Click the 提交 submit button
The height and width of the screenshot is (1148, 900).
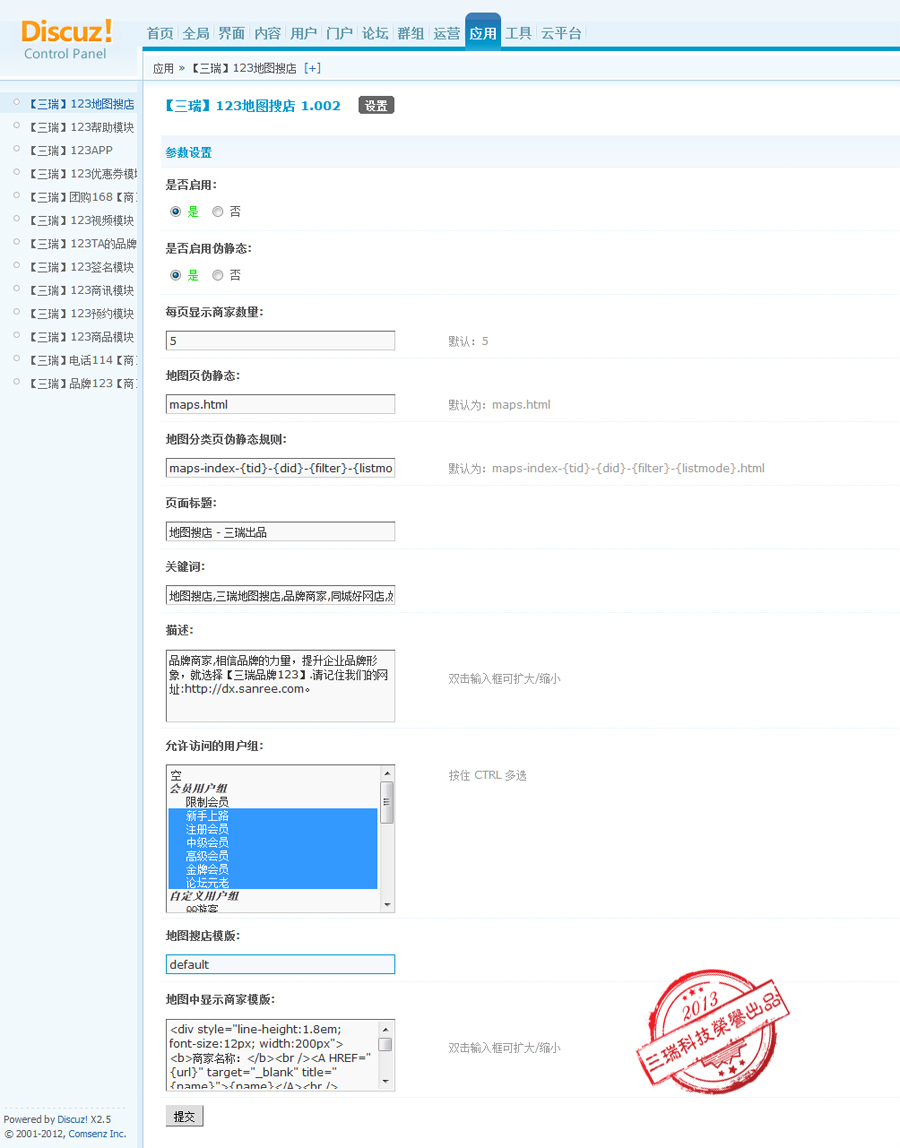click(185, 1117)
